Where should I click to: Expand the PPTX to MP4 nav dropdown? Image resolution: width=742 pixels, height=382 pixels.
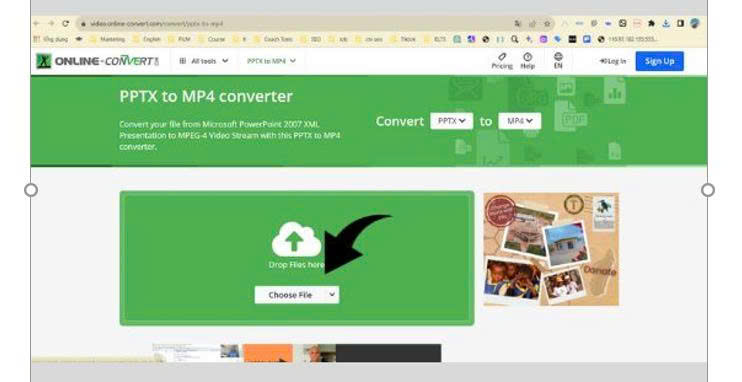tap(272, 61)
